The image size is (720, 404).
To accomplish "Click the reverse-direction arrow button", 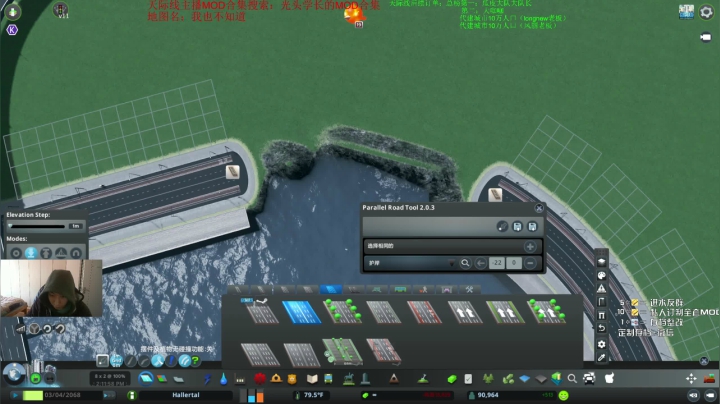I will click(x=480, y=263).
